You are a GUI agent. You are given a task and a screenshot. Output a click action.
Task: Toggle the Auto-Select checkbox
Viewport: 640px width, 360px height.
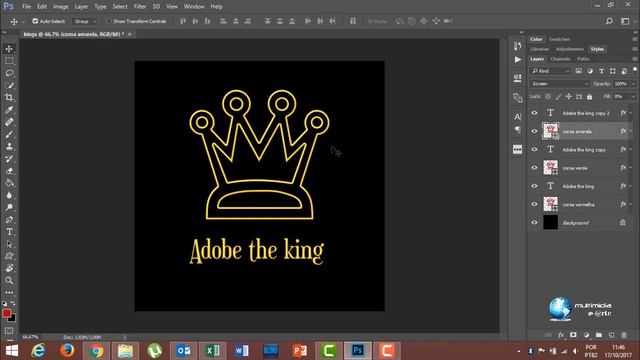[35, 21]
